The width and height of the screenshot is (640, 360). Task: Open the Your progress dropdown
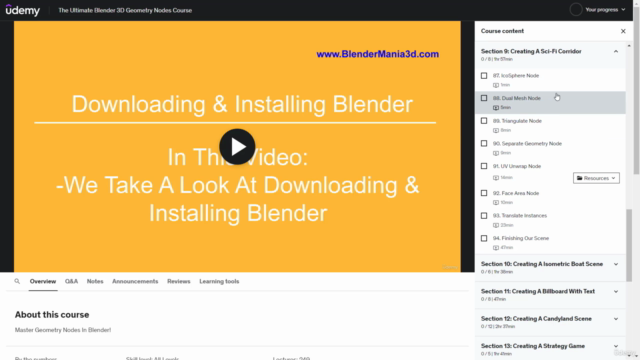[x=605, y=9]
